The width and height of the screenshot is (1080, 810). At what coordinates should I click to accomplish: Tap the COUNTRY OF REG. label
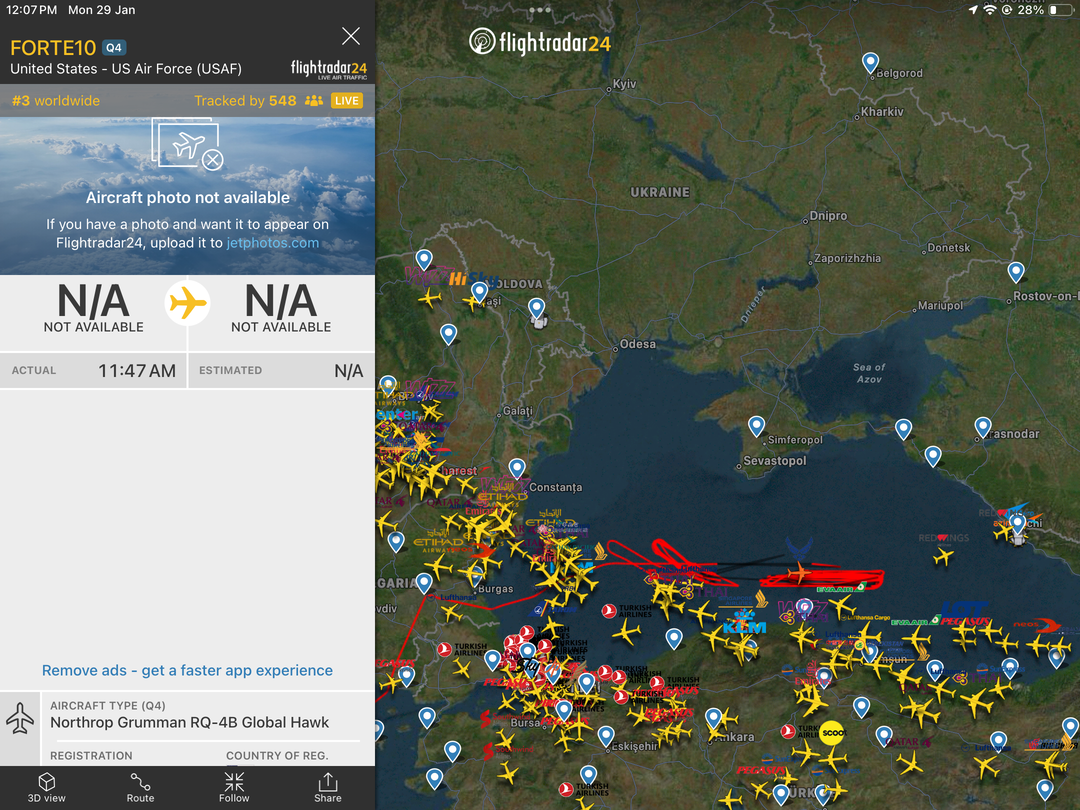[277, 756]
